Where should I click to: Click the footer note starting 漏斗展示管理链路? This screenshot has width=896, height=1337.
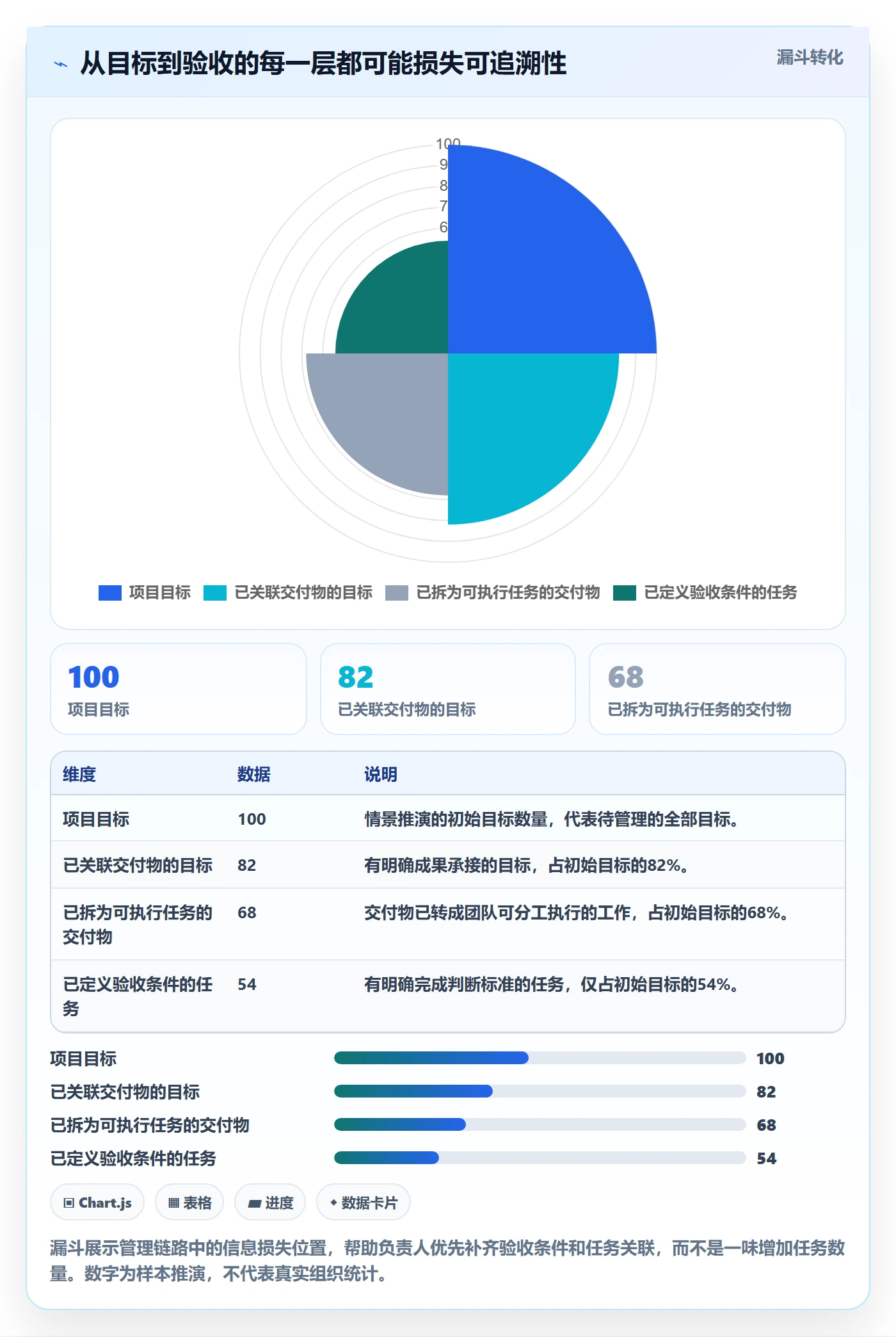click(447, 1261)
